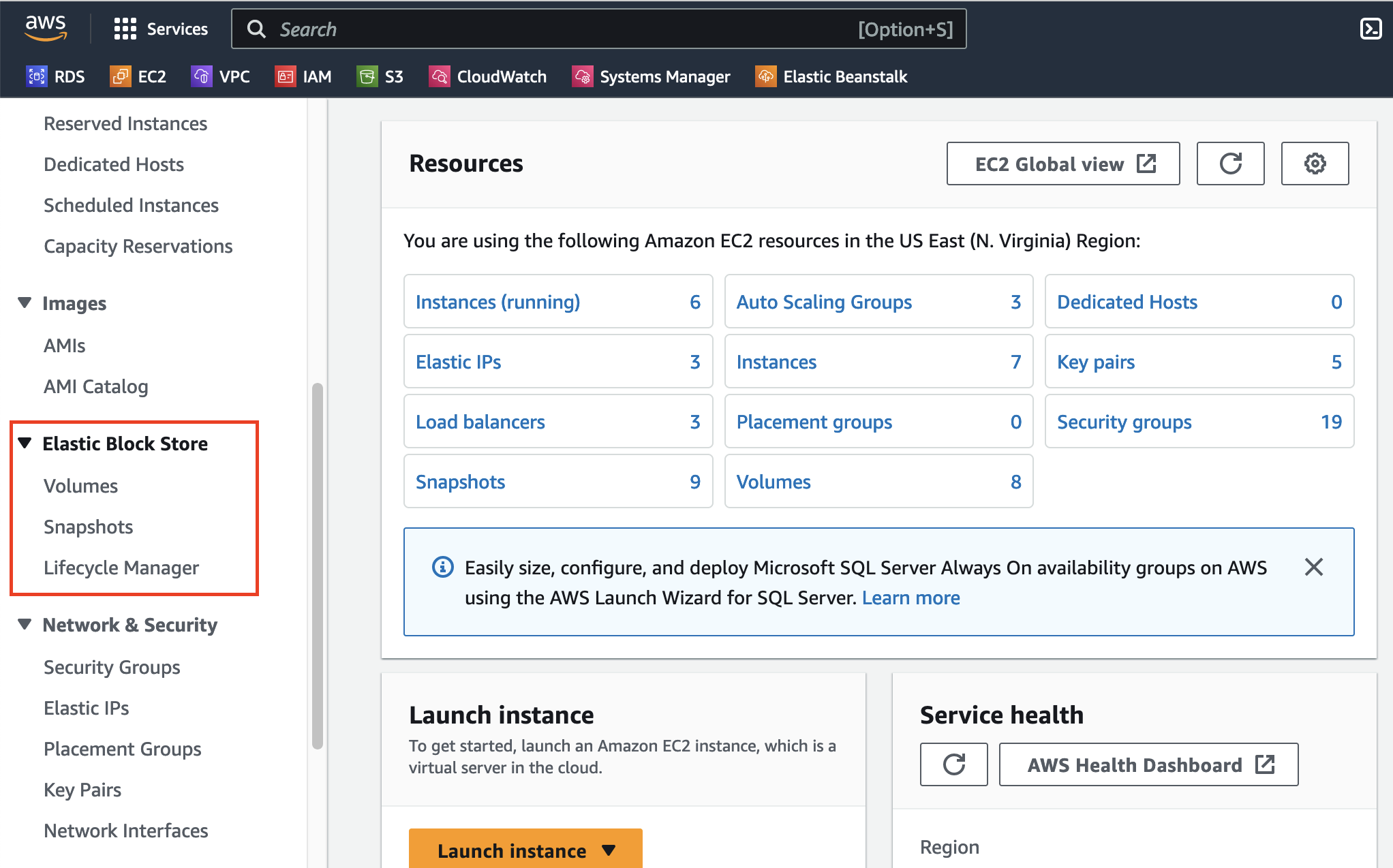Refresh the Resources panel
The image size is (1393, 868).
(1230, 164)
